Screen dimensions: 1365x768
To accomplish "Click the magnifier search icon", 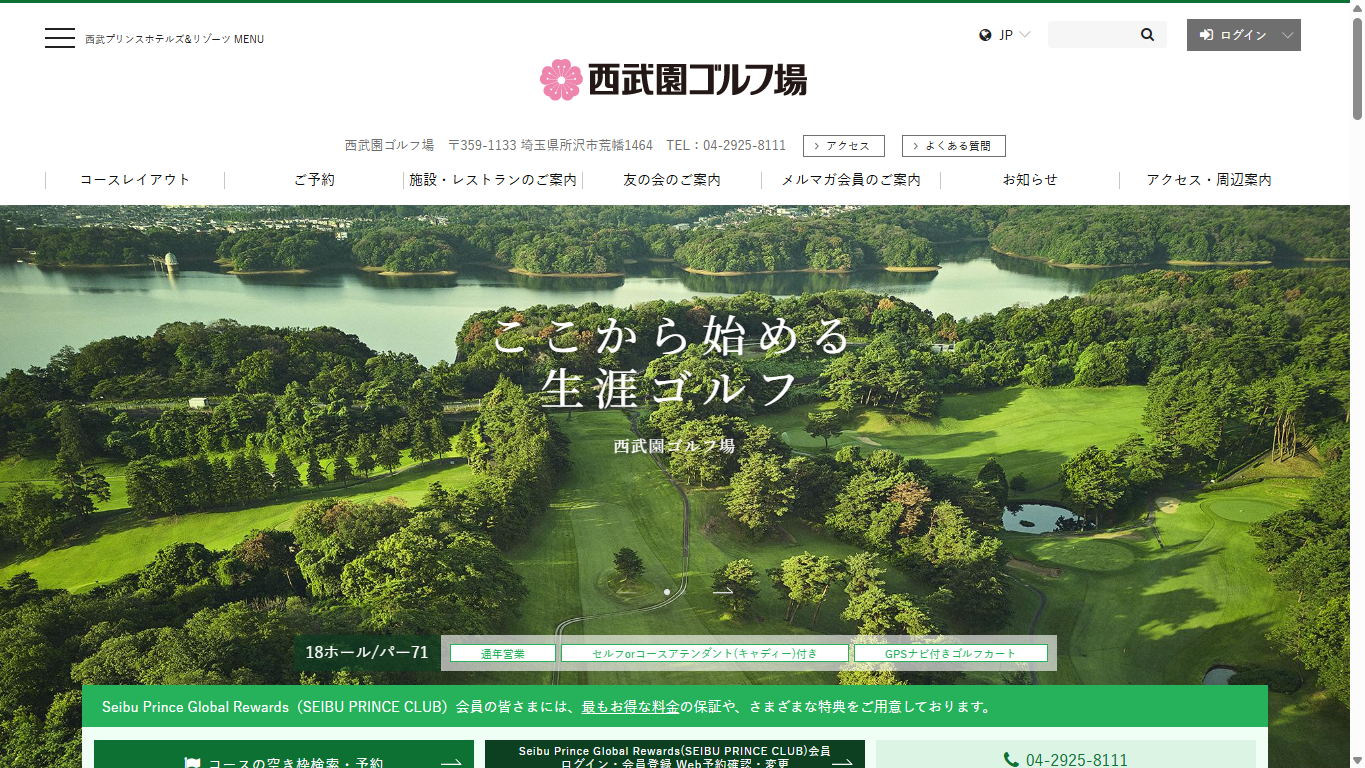I will pos(1147,35).
